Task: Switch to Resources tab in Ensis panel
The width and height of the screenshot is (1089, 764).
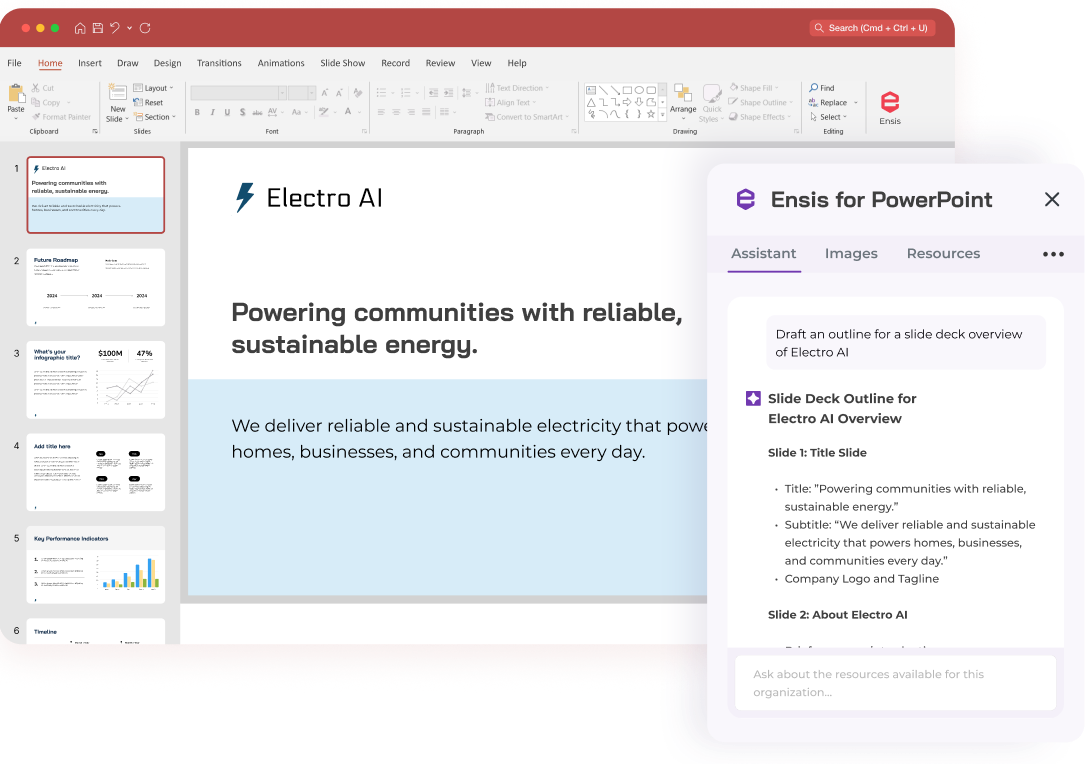Action: click(943, 254)
